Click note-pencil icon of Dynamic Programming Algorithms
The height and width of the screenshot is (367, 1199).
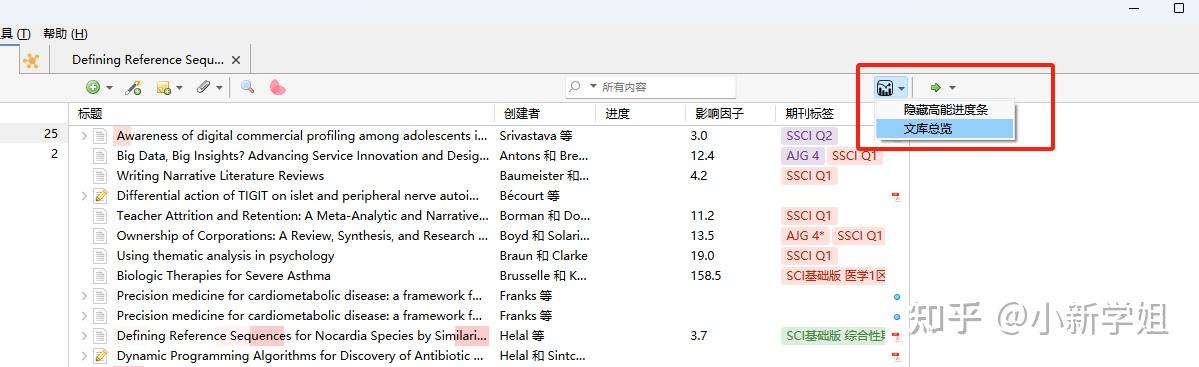pos(101,355)
